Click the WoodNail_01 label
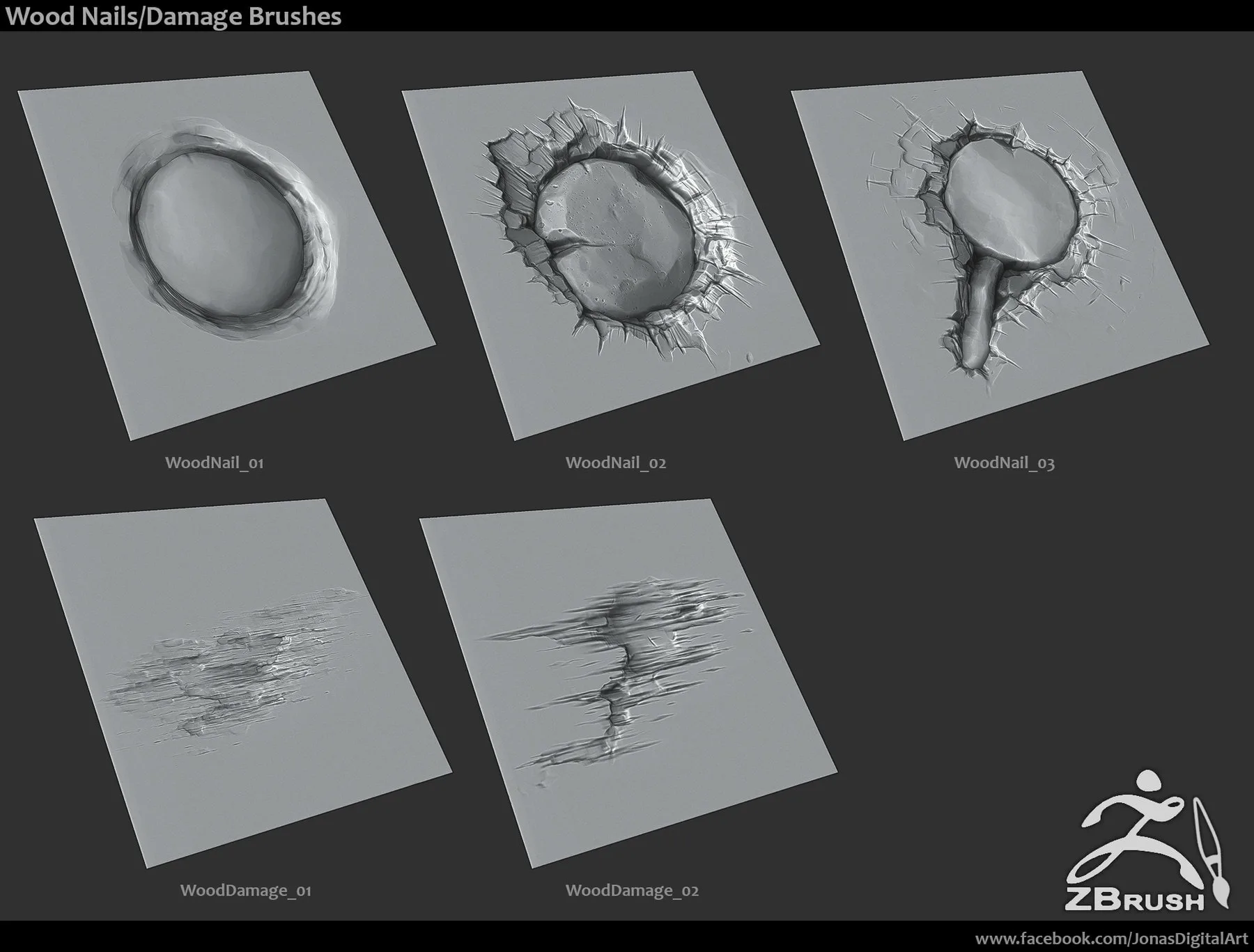The height and width of the screenshot is (952, 1254). click(x=215, y=462)
